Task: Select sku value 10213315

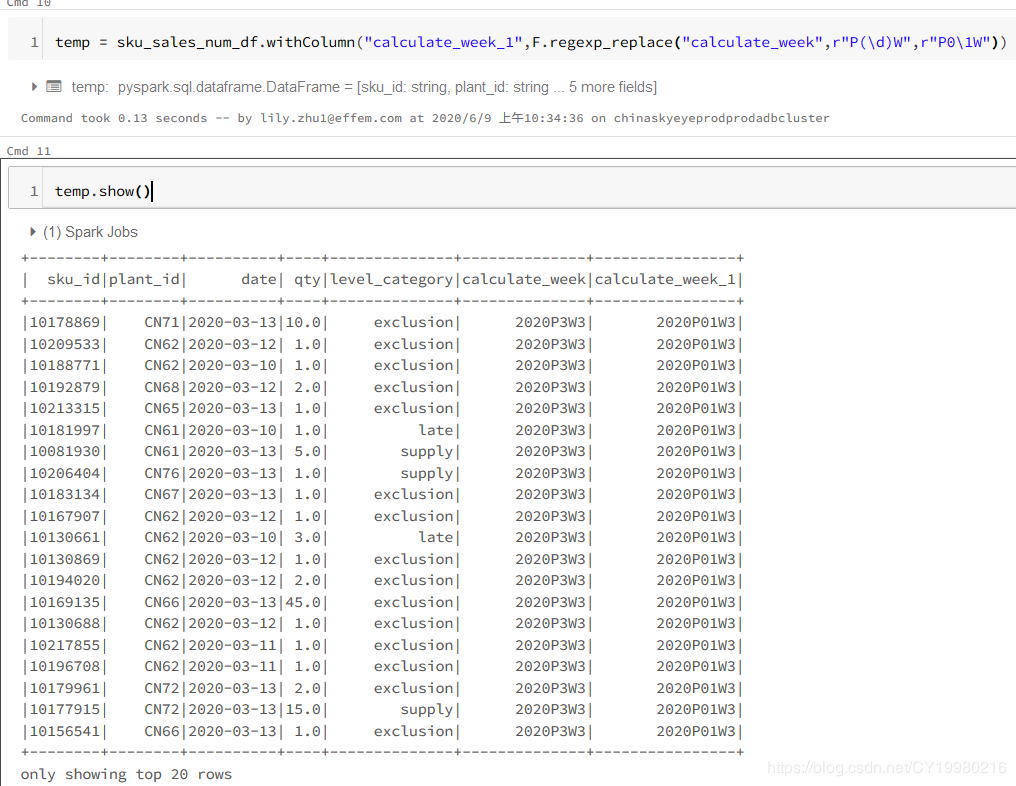Action: [65, 409]
